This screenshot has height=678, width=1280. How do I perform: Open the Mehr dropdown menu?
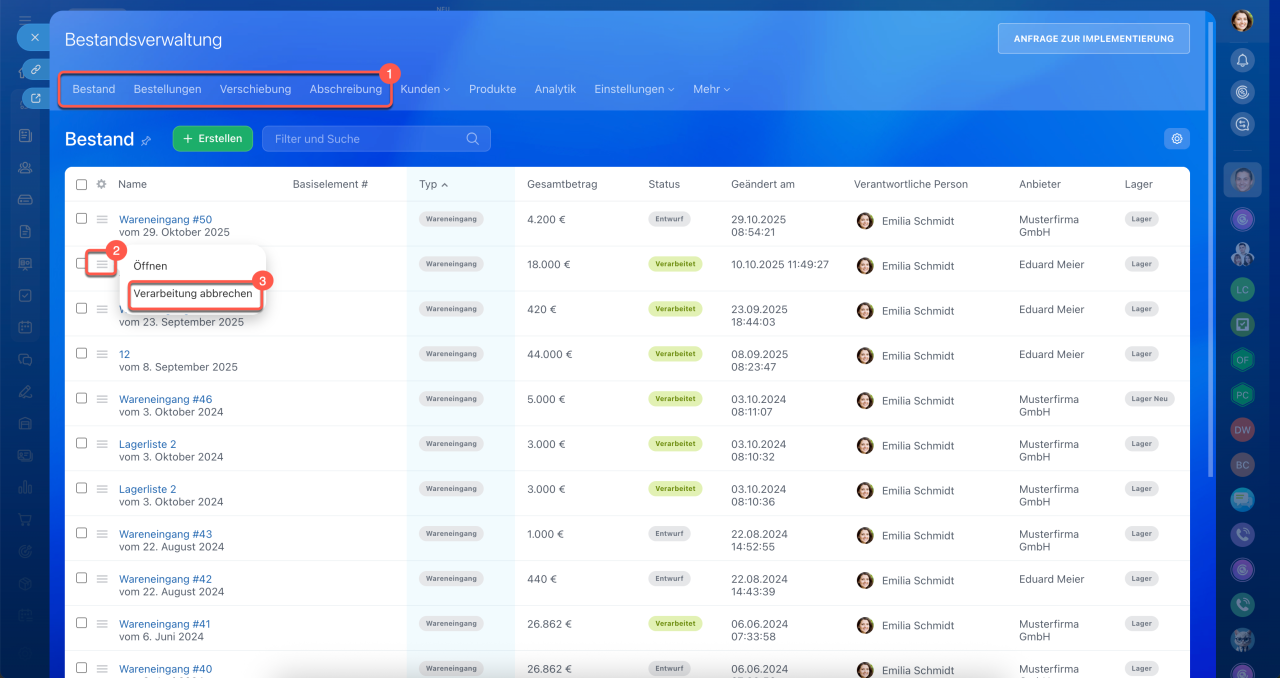point(711,89)
